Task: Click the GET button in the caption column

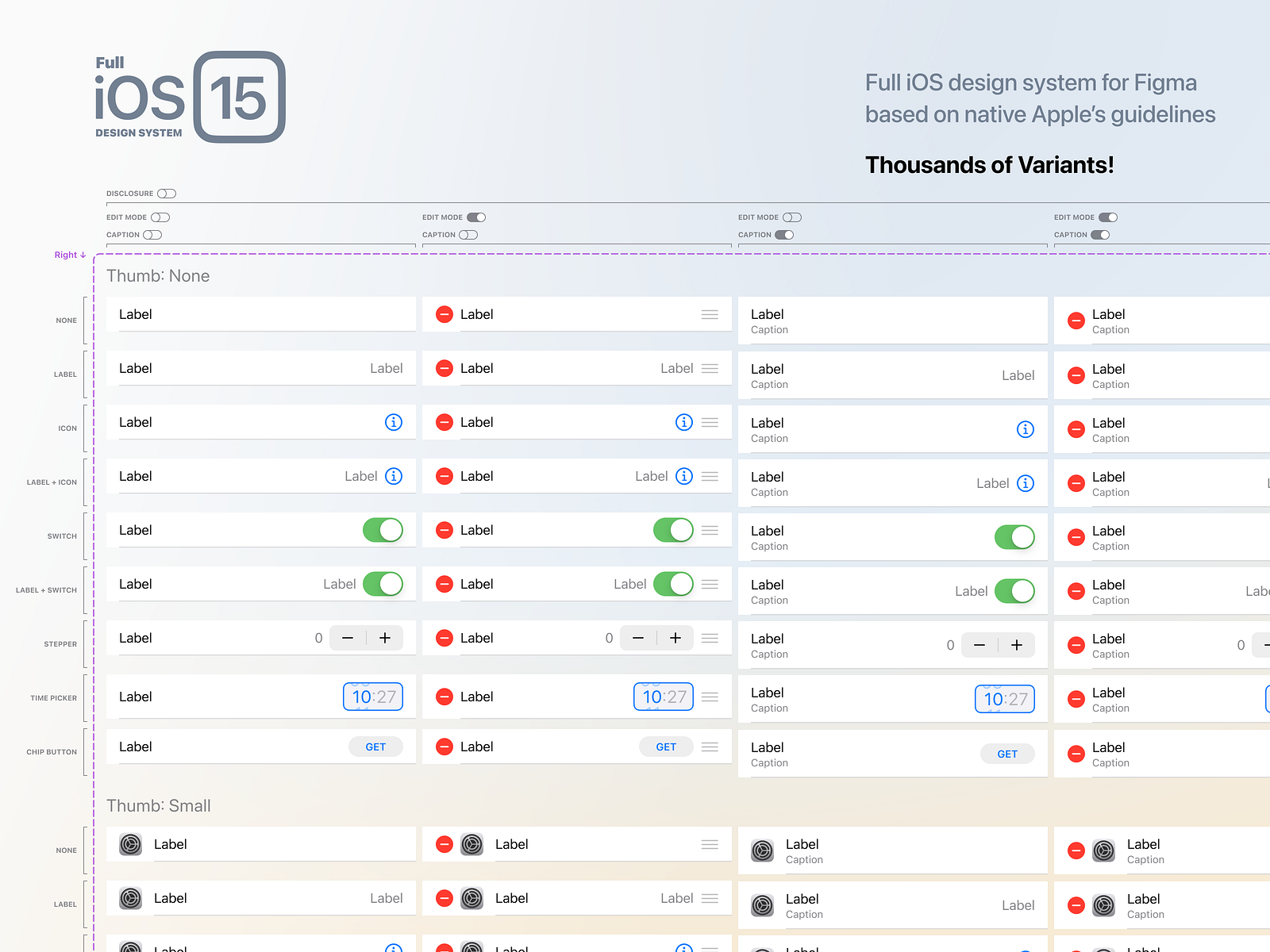Action: click(1007, 754)
